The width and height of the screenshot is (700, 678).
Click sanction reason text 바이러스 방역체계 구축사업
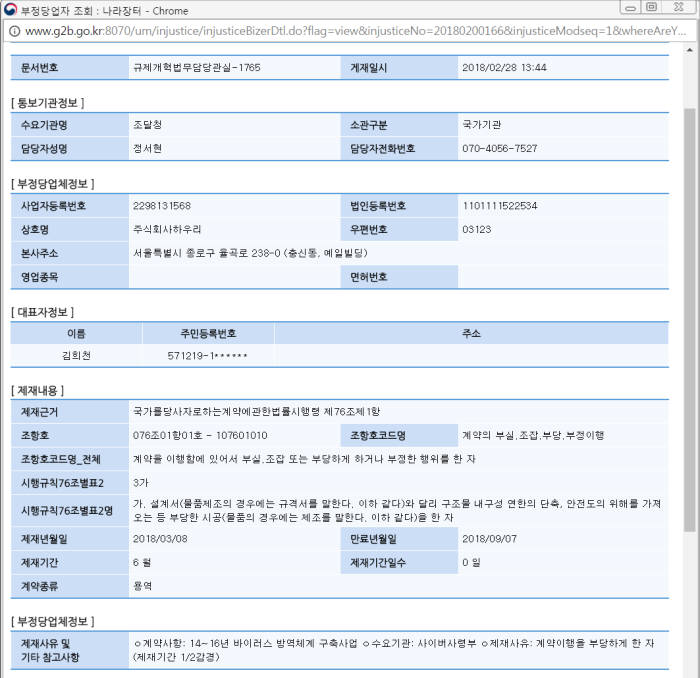click(295, 643)
